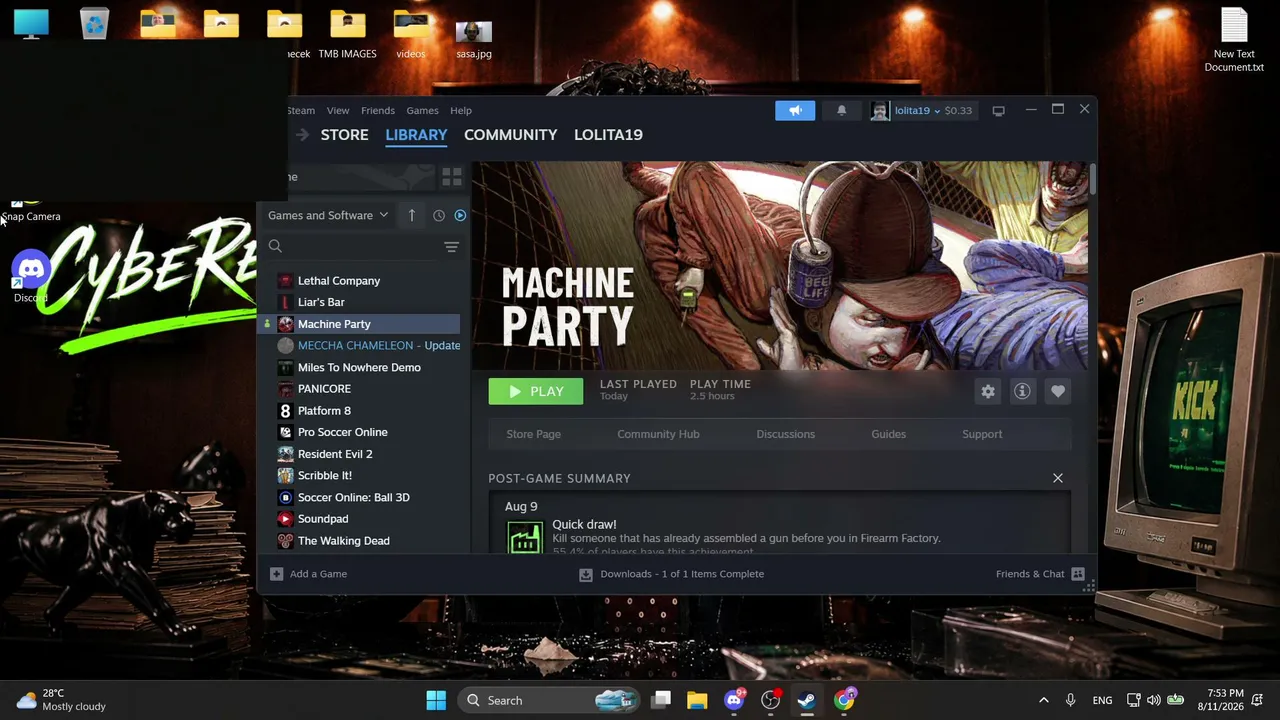
Task: Click the Windows taskbar Search box
Action: (548, 700)
